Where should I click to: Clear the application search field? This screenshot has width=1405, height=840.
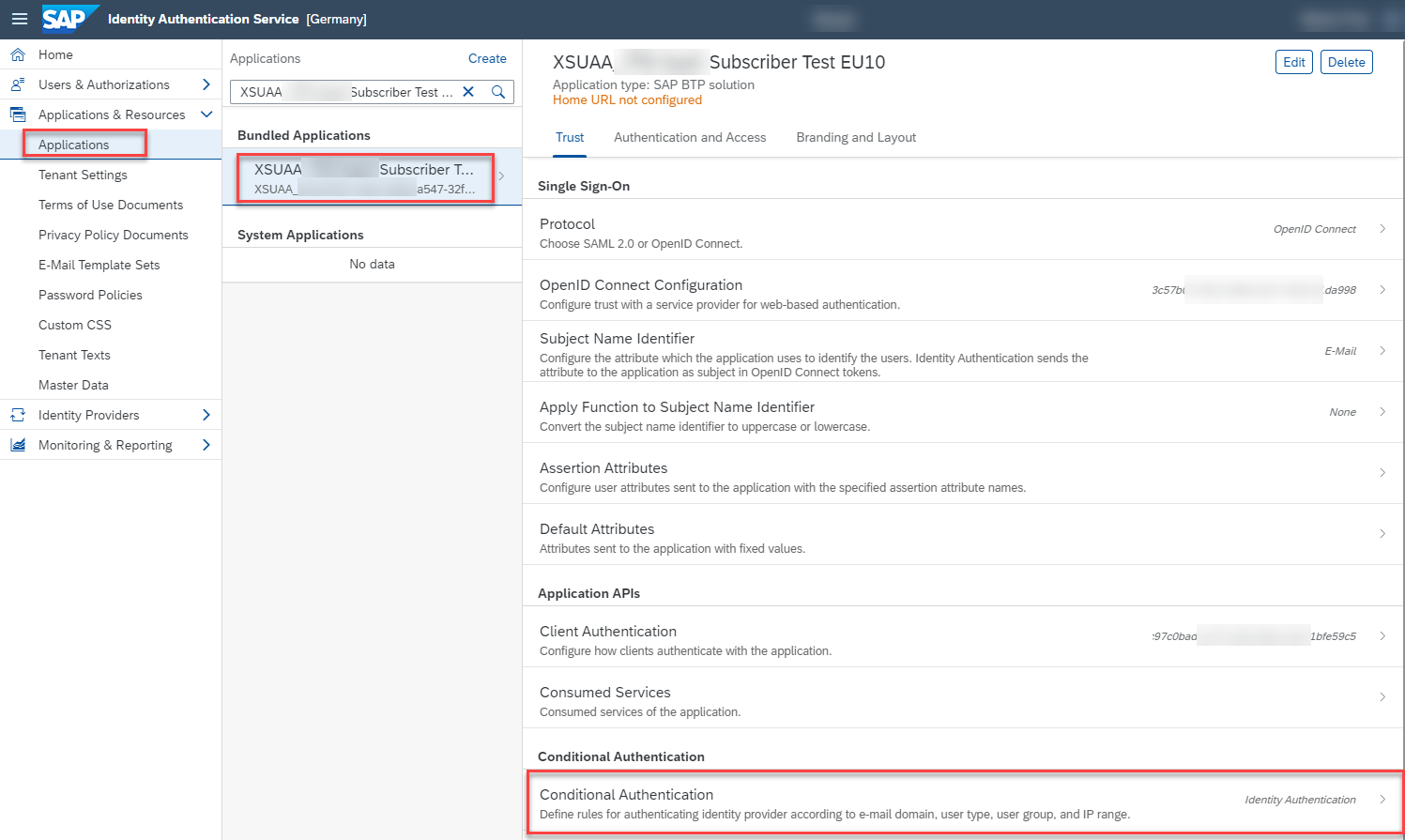[468, 92]
